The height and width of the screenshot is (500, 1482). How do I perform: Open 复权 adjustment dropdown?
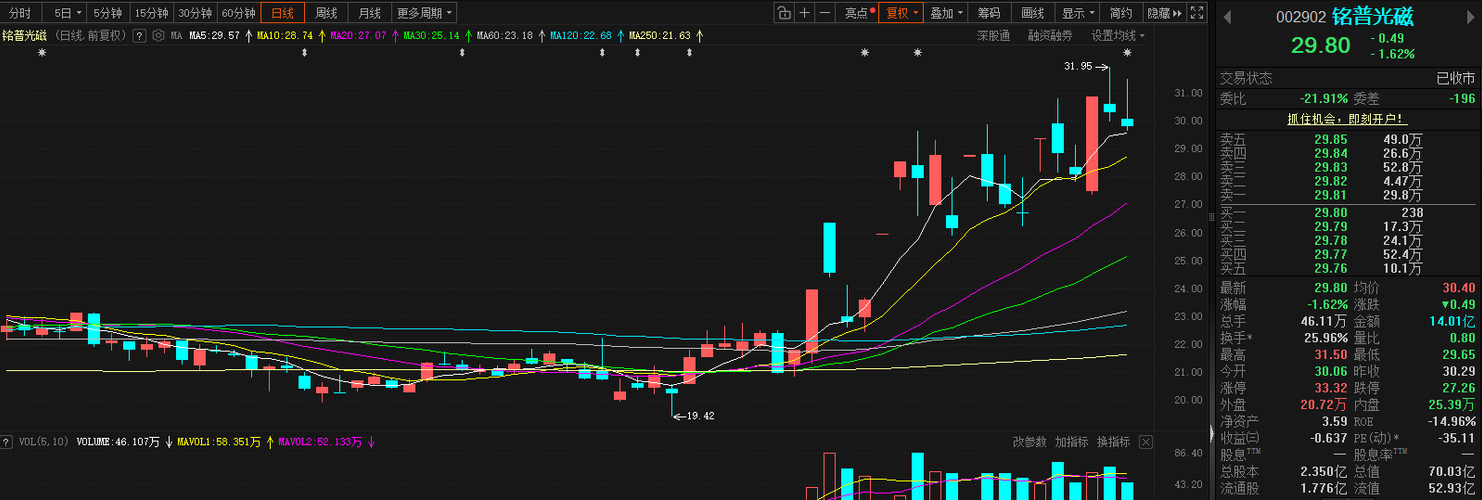(901, 13)
